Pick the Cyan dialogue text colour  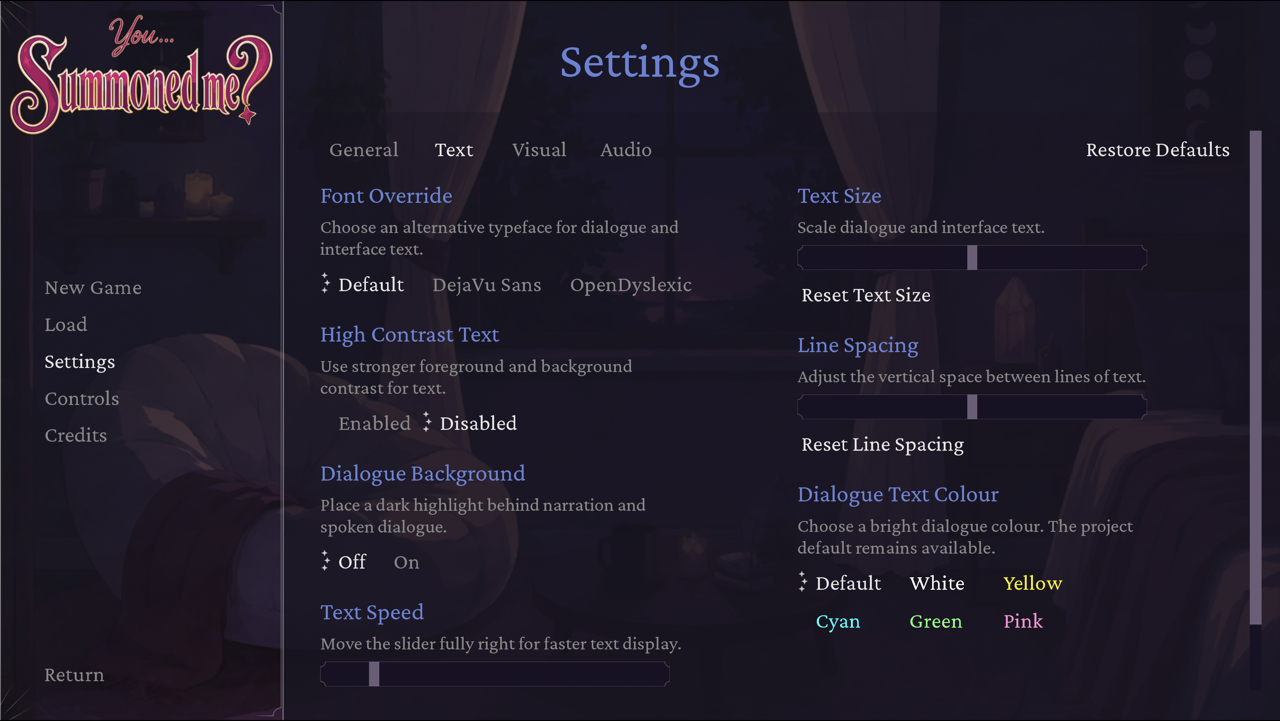(838, 621)
